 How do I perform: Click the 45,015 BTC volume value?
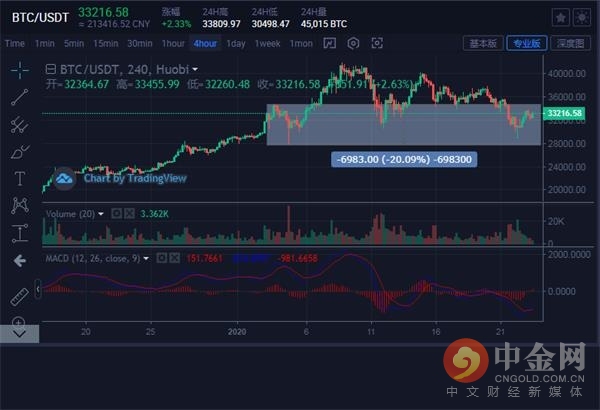tap(324, 24)
